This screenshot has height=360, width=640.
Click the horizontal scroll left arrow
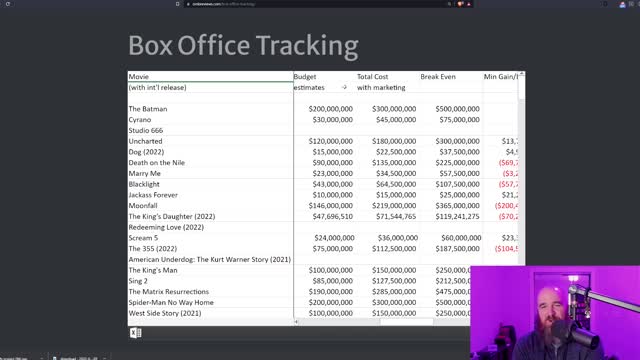tap(296, 322)
